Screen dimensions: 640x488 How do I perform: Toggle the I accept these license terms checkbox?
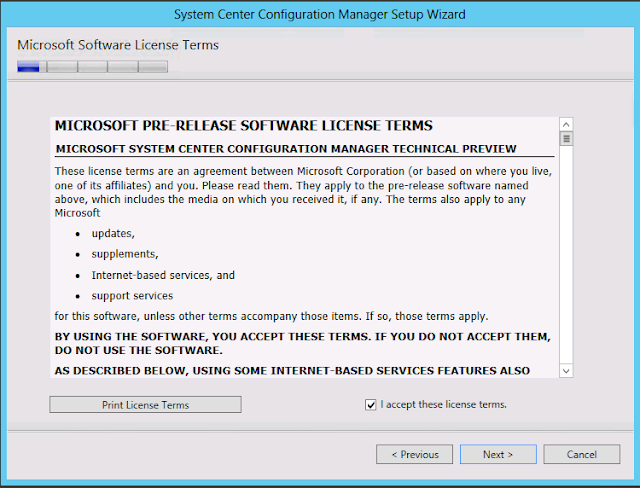pyautogui.click(x=371, y=405)
